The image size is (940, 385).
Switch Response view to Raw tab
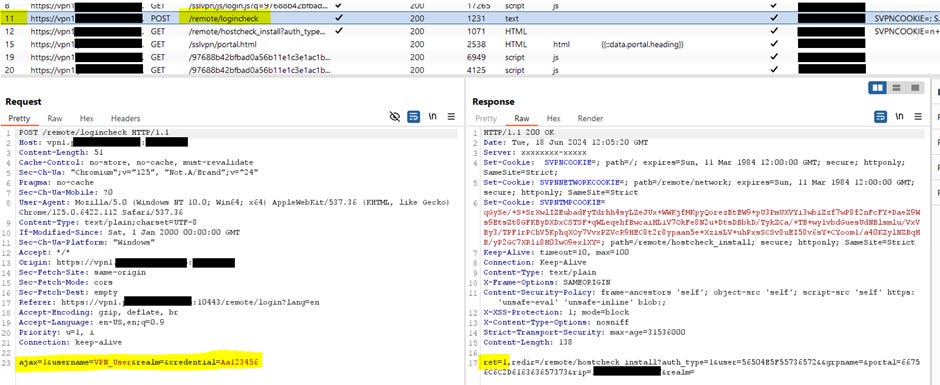pyautogui.click(x=522, y=119)
